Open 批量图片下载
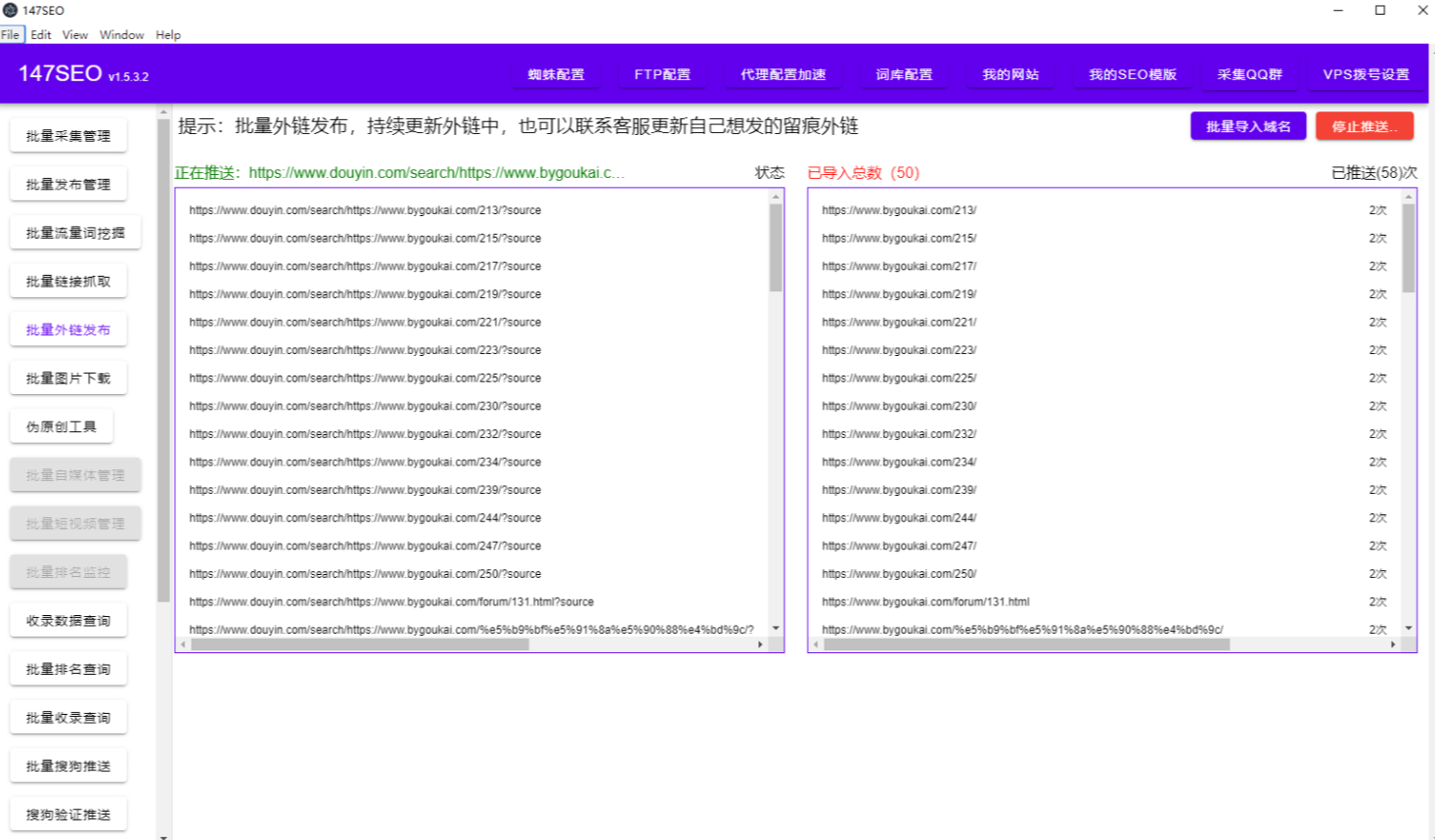The height and width of the screenshot is (840, 1435). pos(68,377)
